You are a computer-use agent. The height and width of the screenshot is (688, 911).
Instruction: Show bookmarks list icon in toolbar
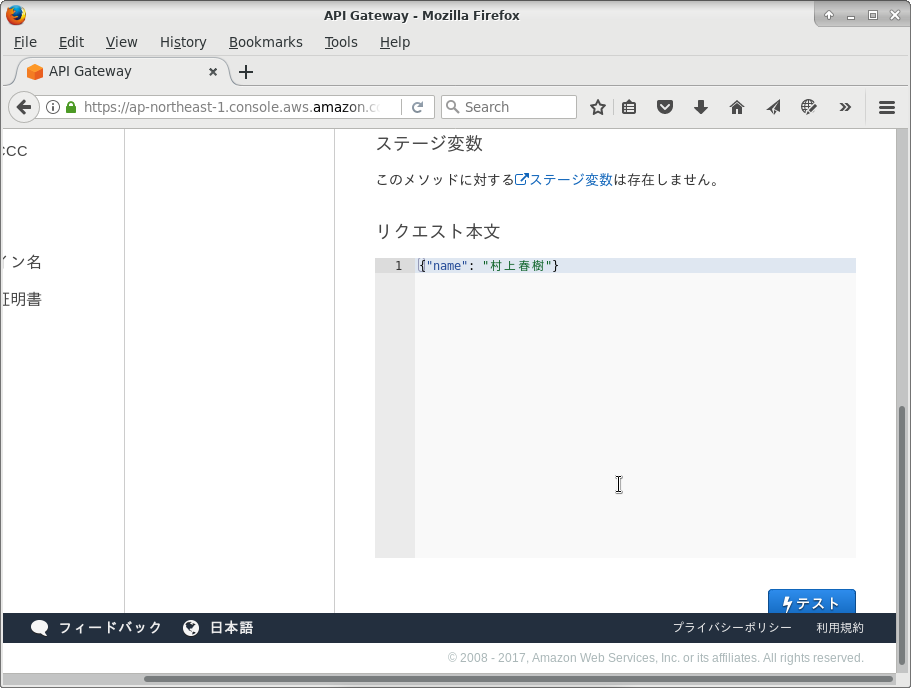(629, 107)
